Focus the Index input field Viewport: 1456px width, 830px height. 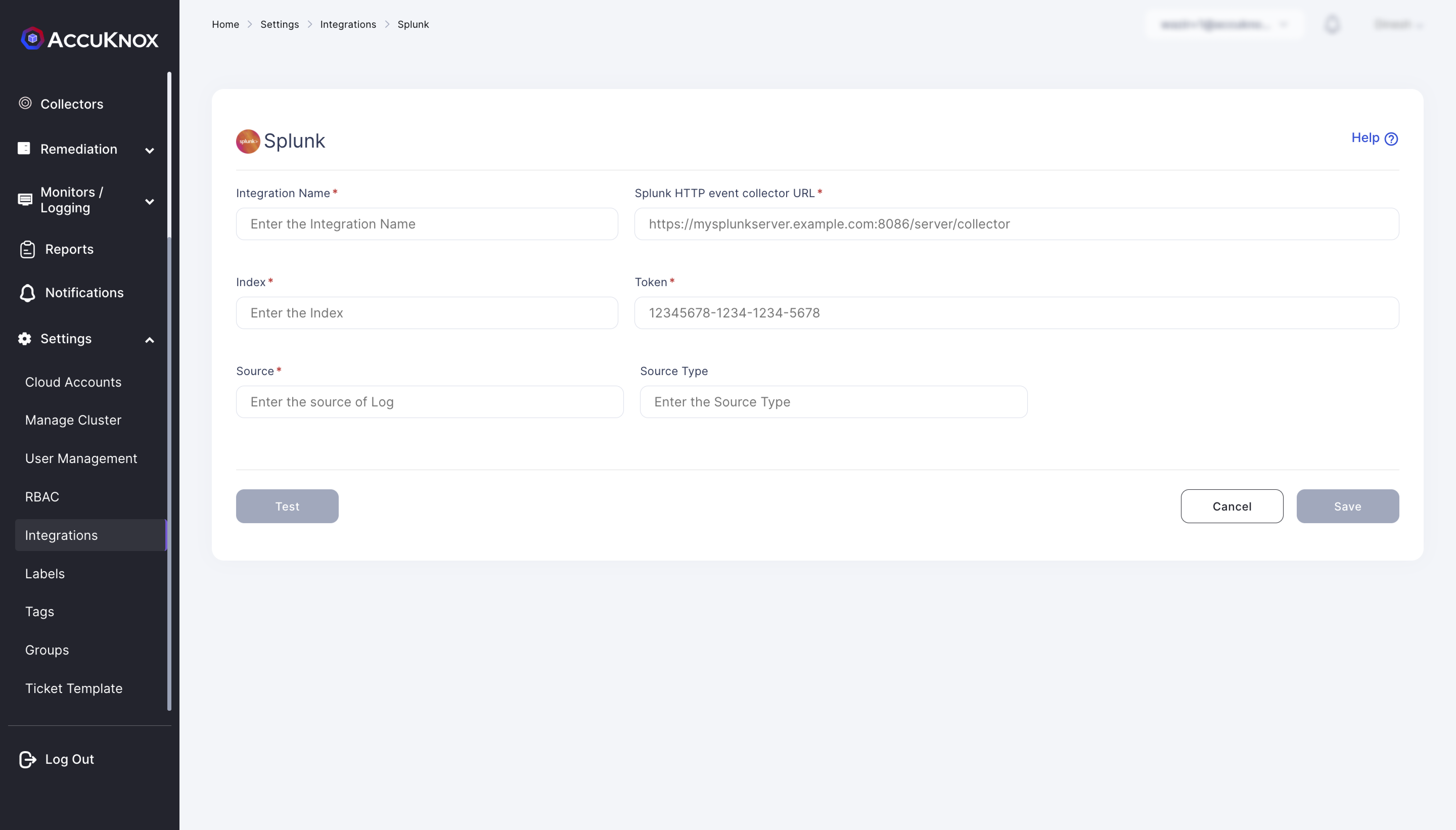pyautogui.click(x=427, y=312)
